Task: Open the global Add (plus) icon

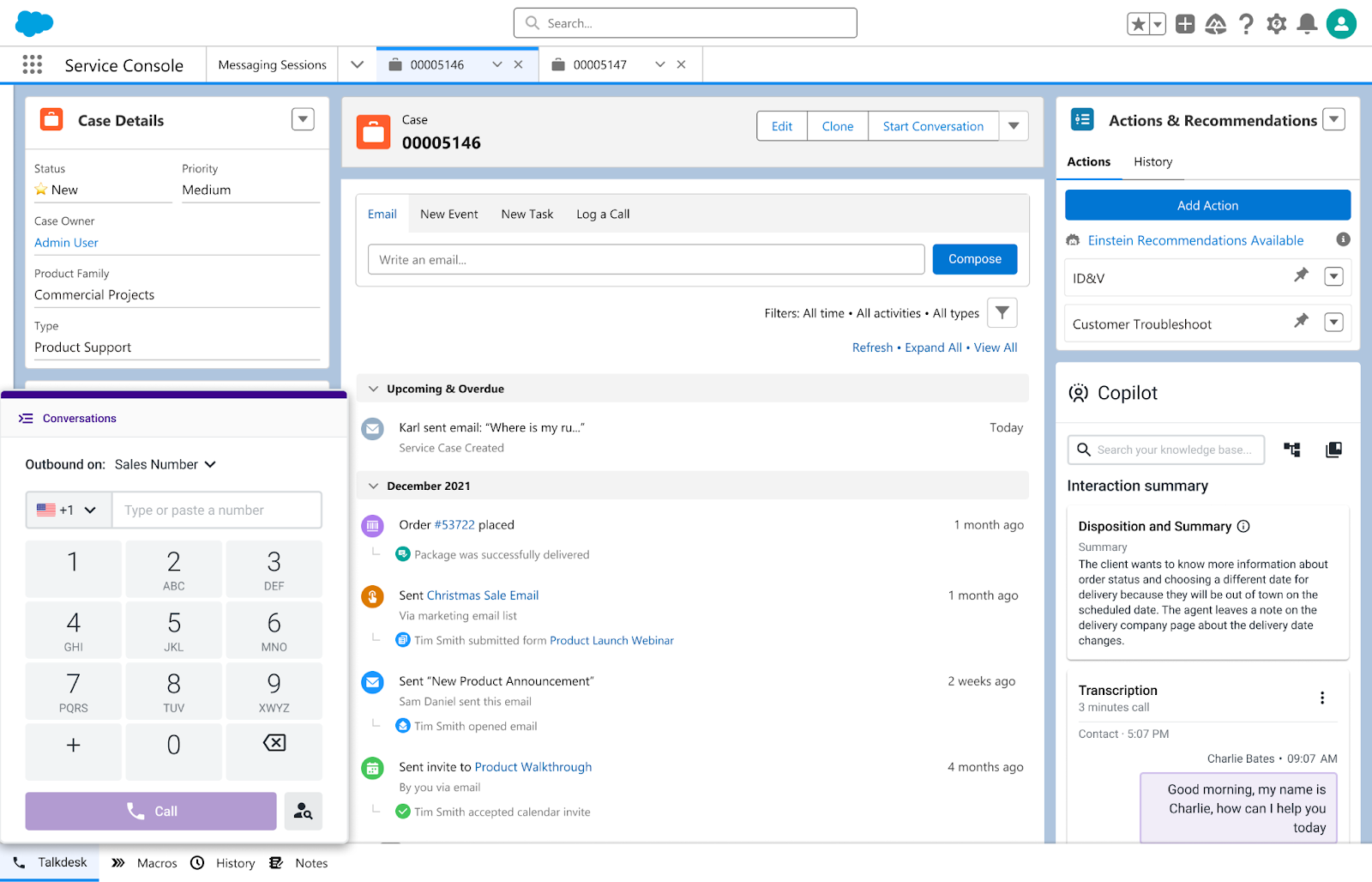Action: [x=1185, y=24]
